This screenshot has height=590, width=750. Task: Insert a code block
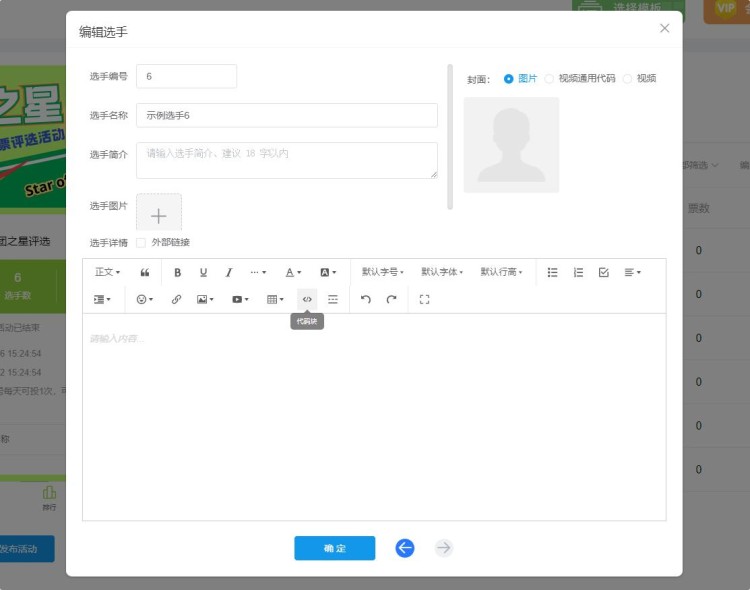[307, 299]
